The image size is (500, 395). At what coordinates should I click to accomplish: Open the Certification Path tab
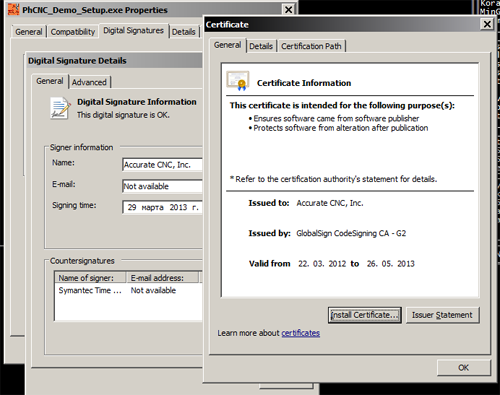click(311, 46)
